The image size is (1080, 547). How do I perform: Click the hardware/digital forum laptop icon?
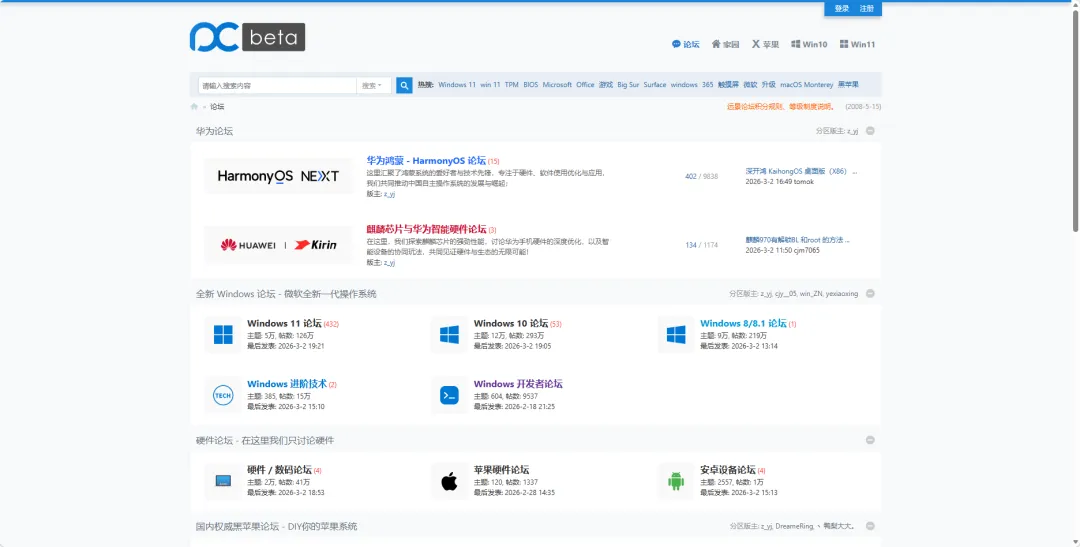click(x=223, y=481)
